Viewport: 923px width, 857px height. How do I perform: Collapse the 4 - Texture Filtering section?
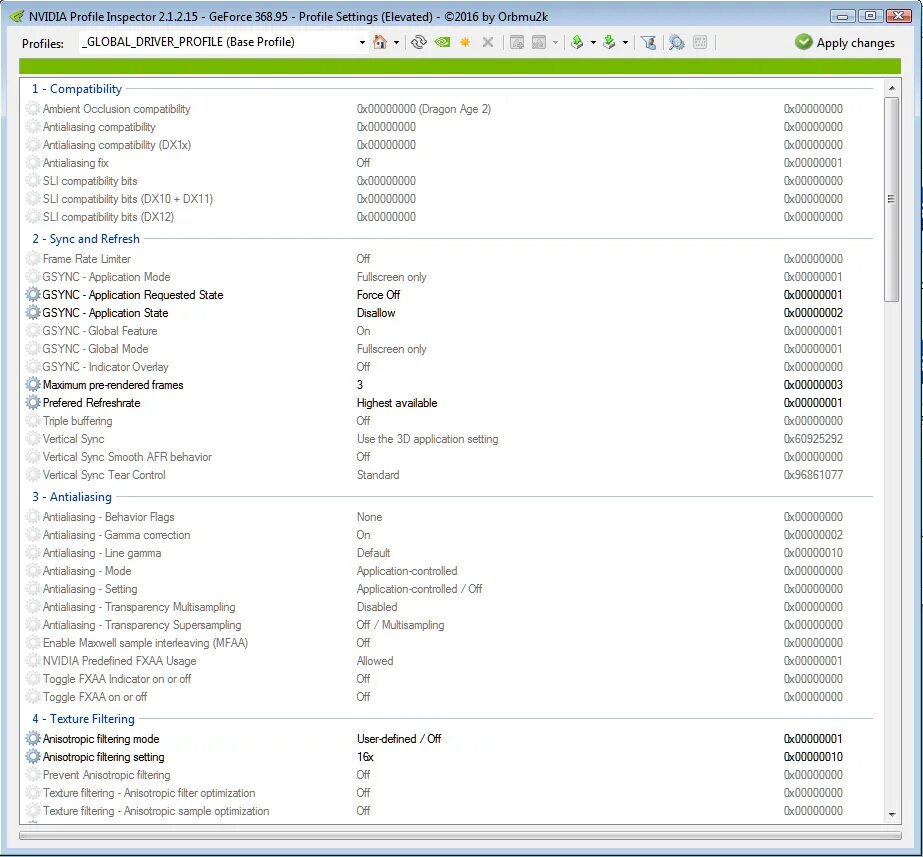pos(84,719)
